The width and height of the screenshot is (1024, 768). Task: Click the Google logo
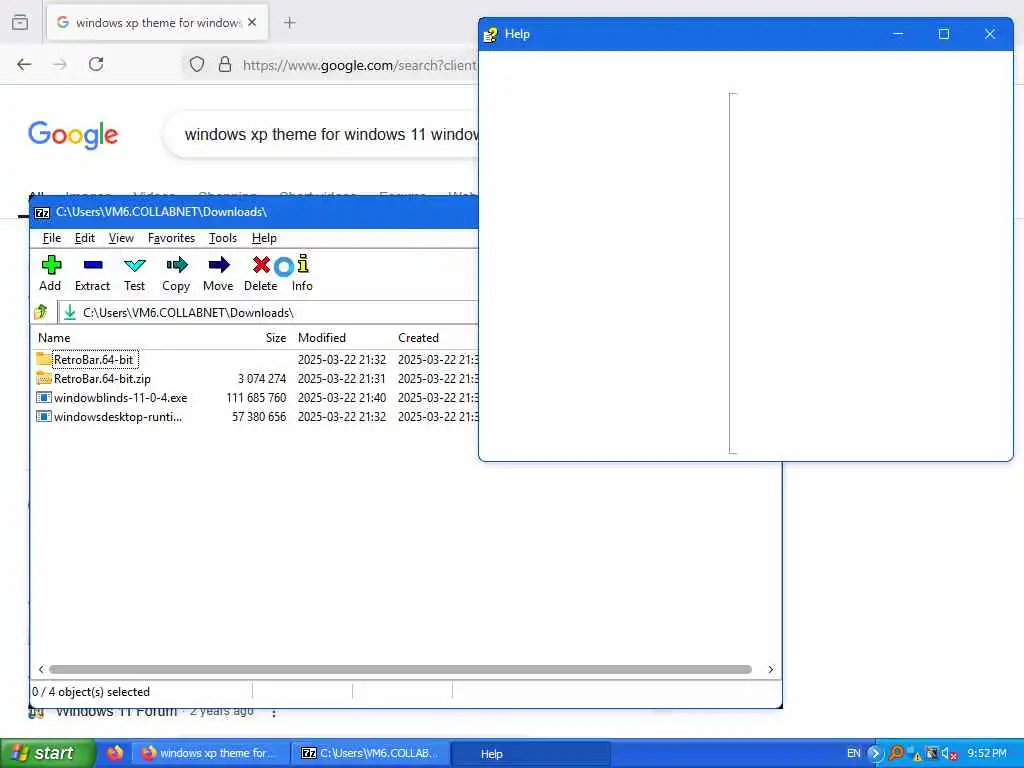(x=73, y=135)
